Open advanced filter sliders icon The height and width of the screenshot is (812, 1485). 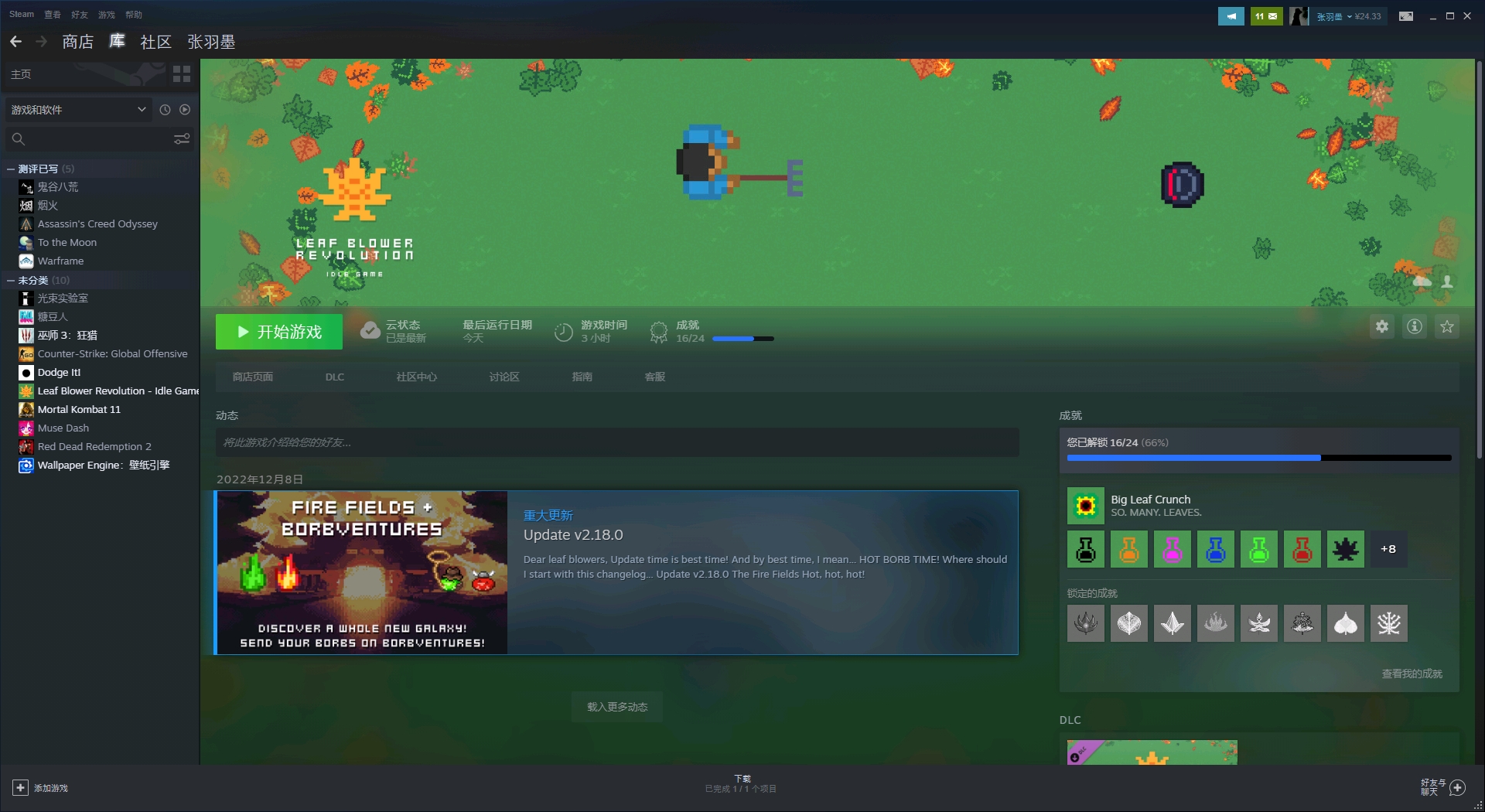[182, 139]
